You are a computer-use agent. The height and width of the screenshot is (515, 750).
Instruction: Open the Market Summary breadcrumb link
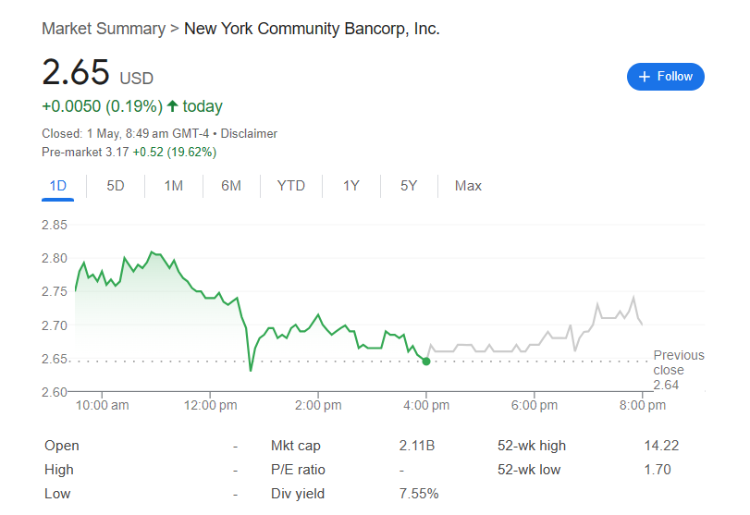(x=103, y=29)
